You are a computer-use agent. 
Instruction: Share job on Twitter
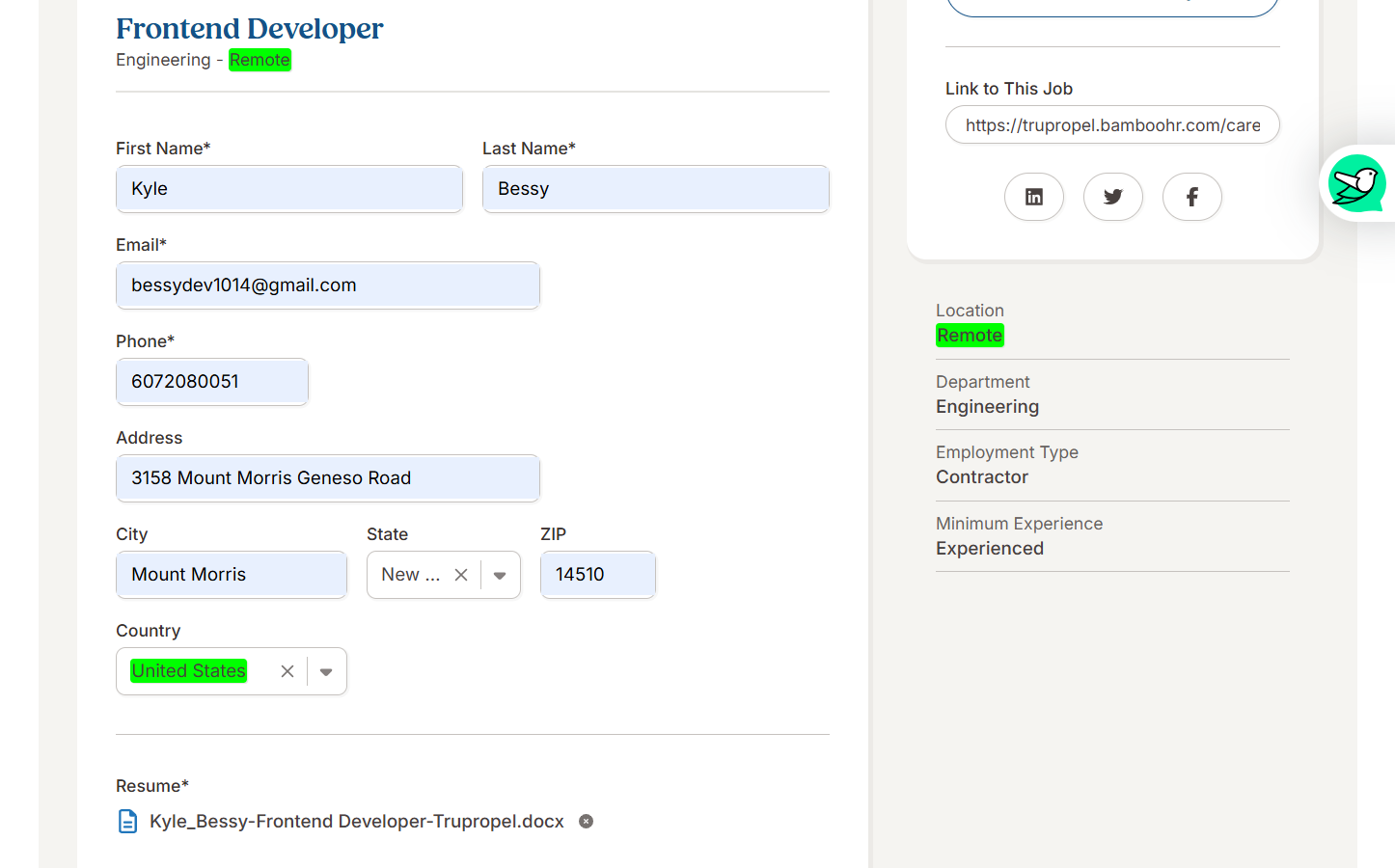click(1112, 197)
